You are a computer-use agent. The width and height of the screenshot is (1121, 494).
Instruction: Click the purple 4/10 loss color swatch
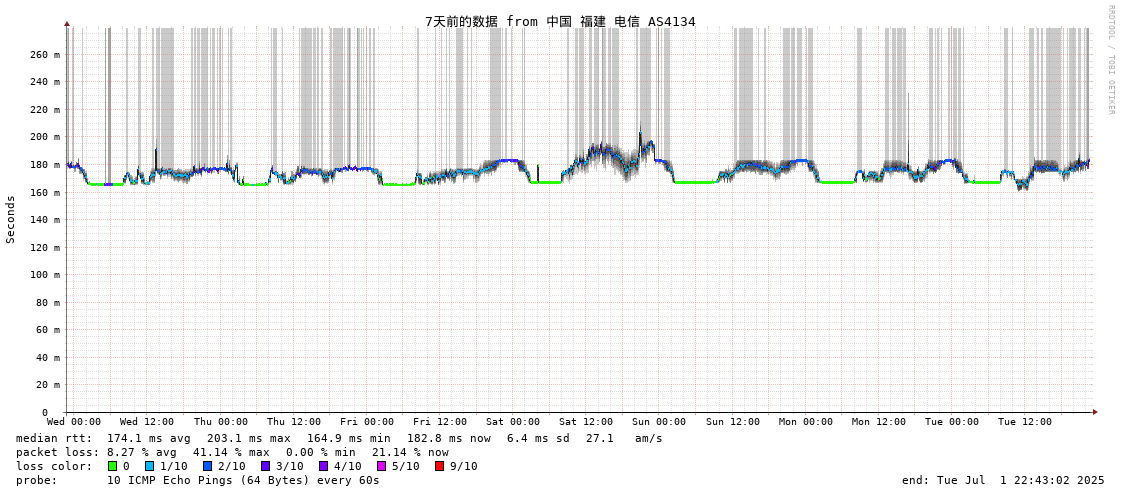point(323,466)
